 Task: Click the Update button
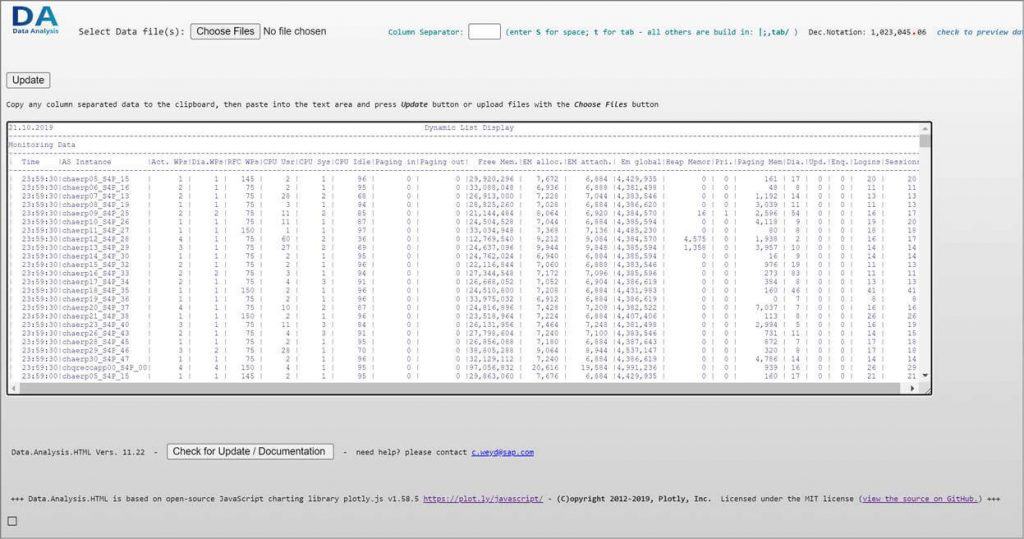pyautogui.click(x=28, y=80)
